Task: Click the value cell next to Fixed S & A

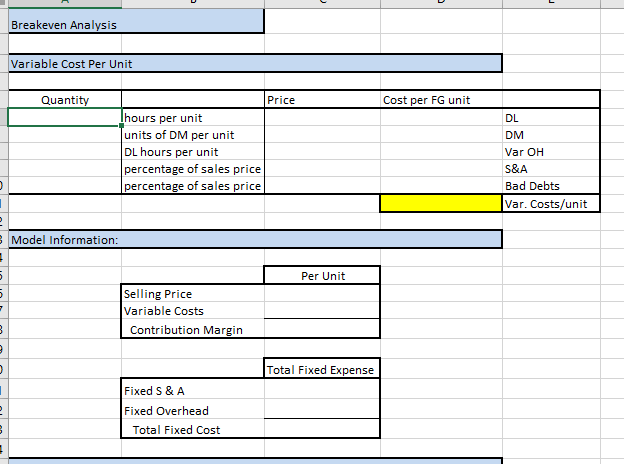Action: pyautogui.click(x=322, y=390)
